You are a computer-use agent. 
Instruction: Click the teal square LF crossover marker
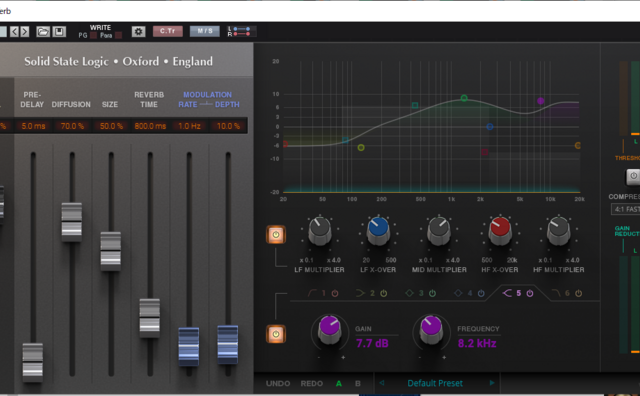click(346, 140)
